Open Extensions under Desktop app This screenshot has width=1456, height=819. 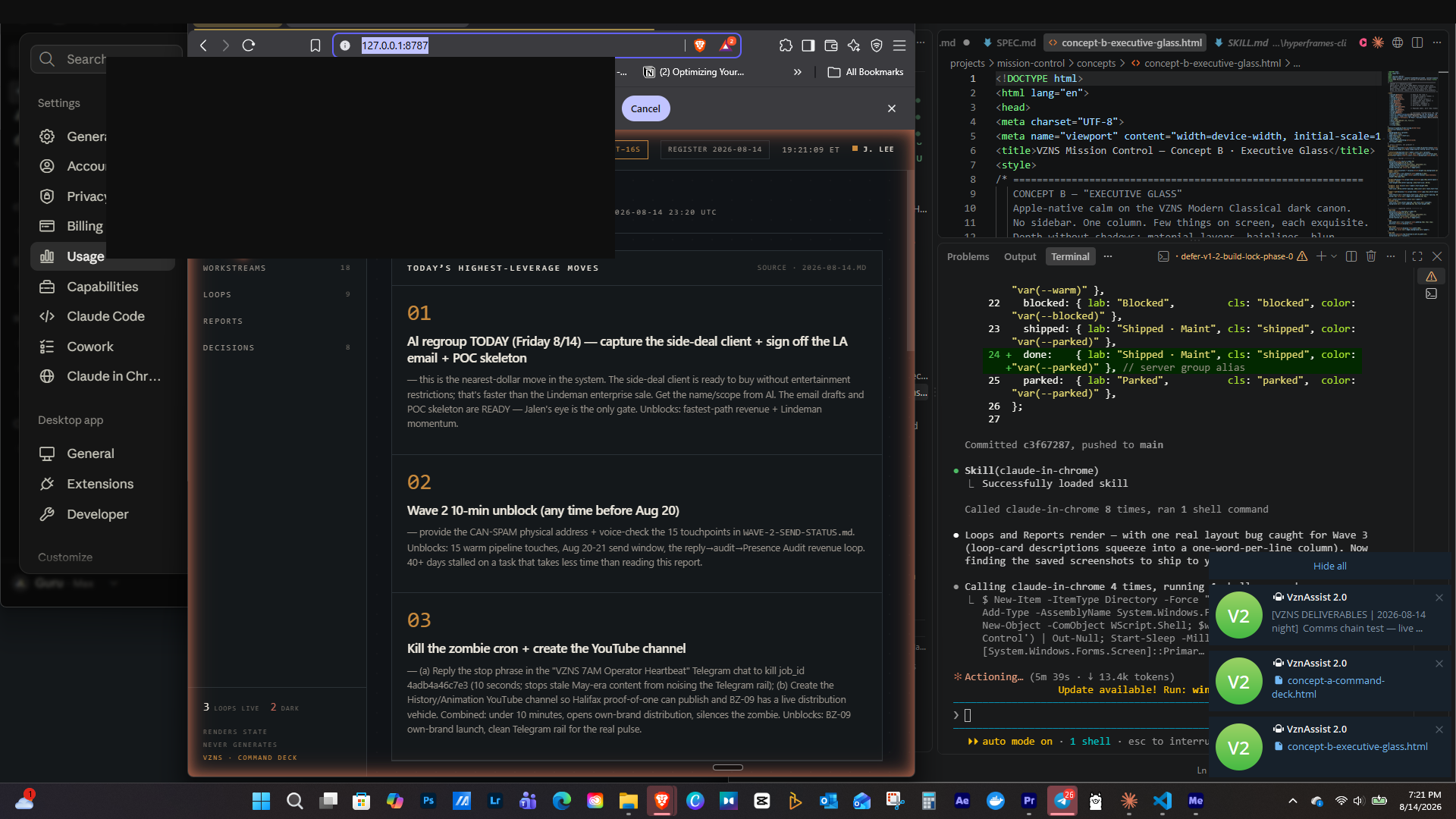pyautogui.click(x=102, y=484)
